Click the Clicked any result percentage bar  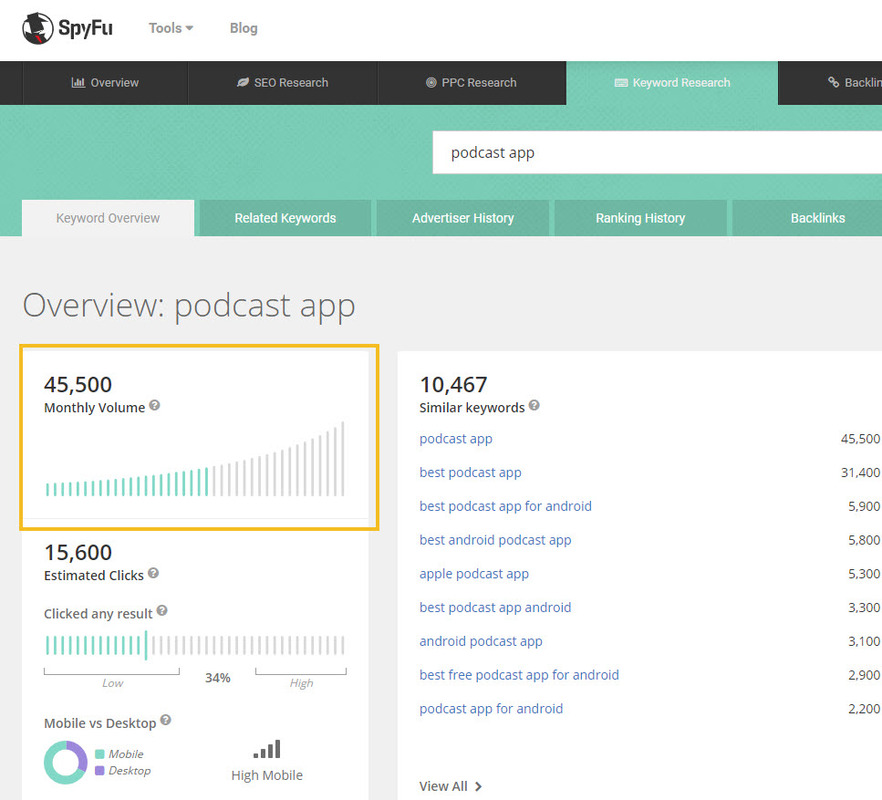point(195,645)
